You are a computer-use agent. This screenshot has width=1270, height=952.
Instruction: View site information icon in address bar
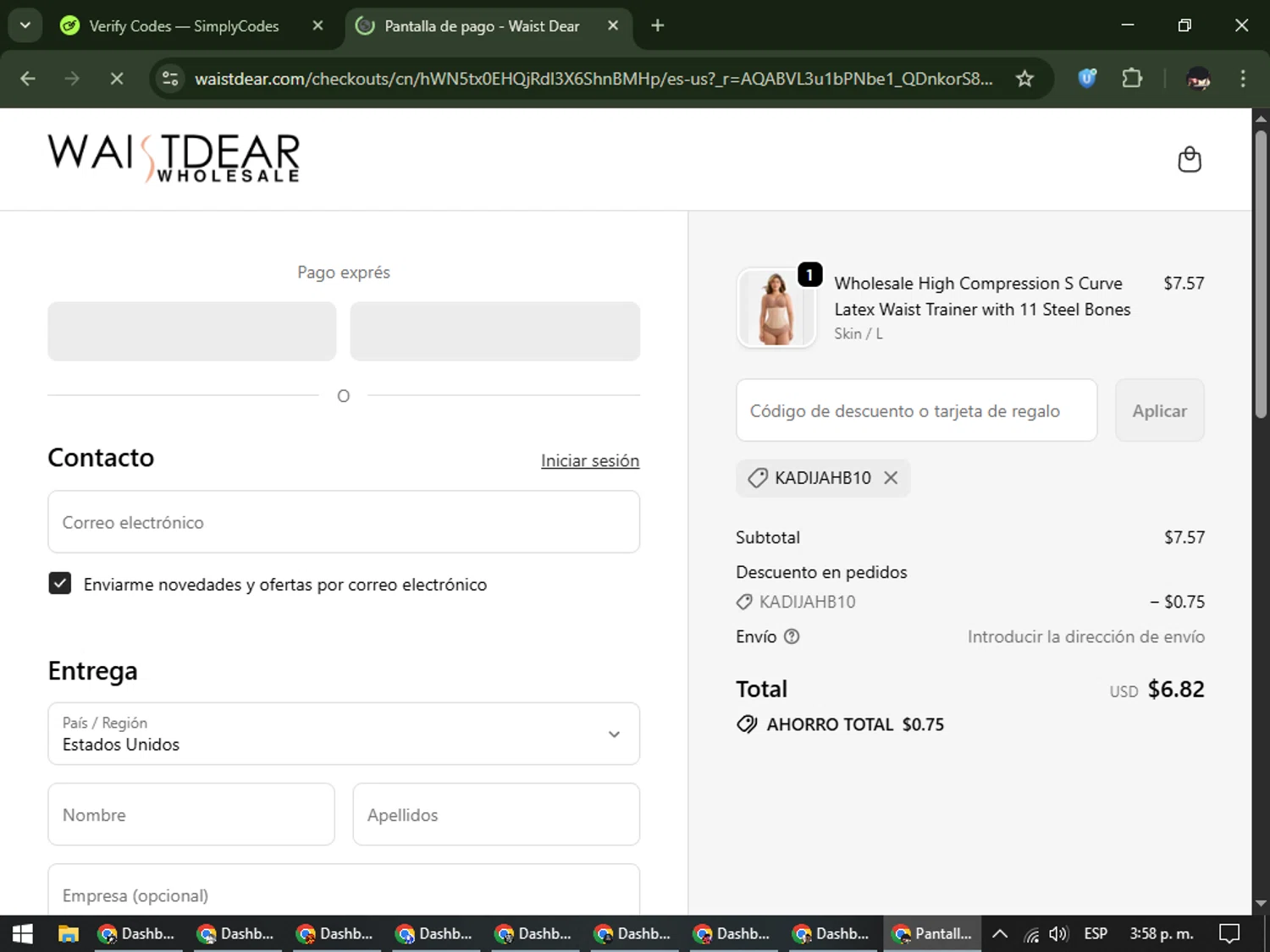[170, 79]
